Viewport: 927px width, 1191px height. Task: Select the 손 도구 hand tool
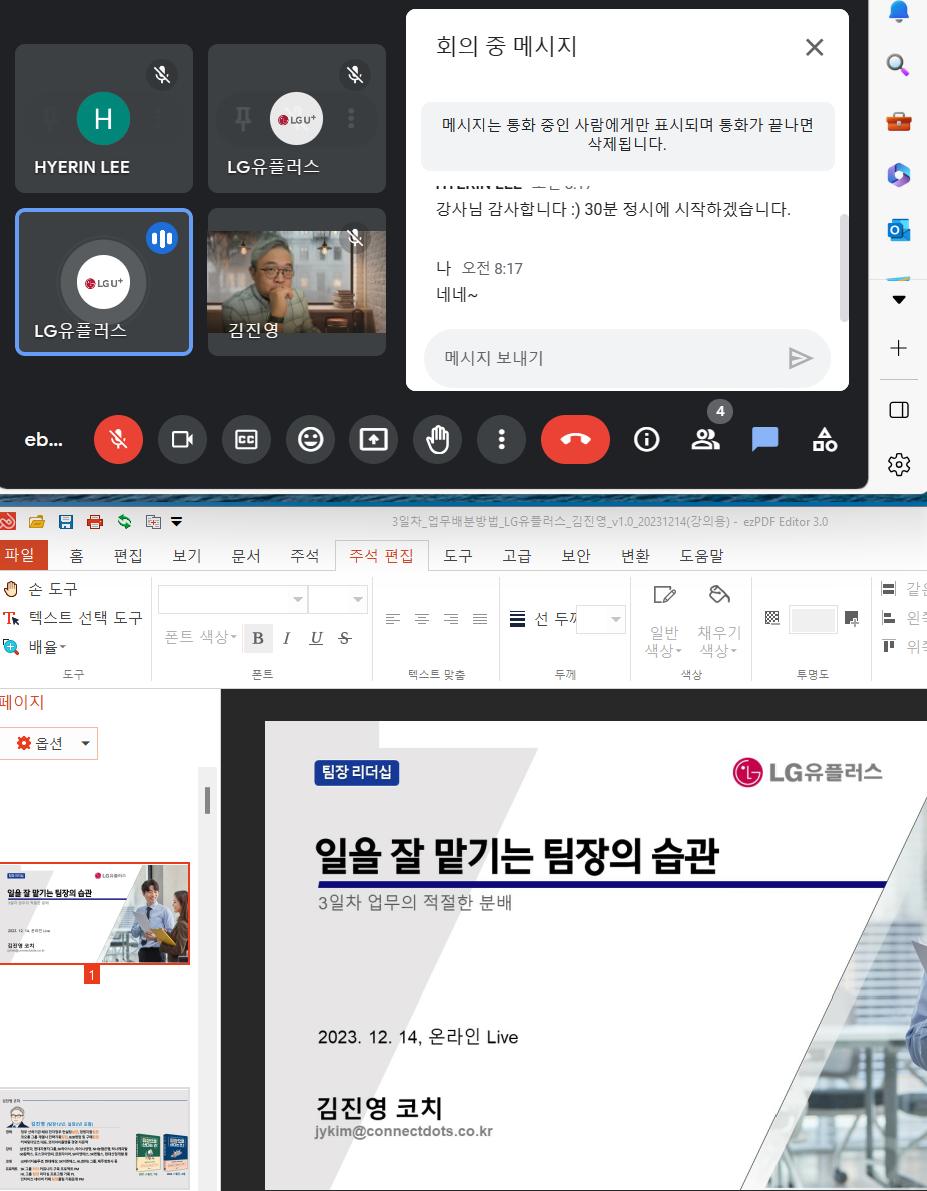[40, 589]
